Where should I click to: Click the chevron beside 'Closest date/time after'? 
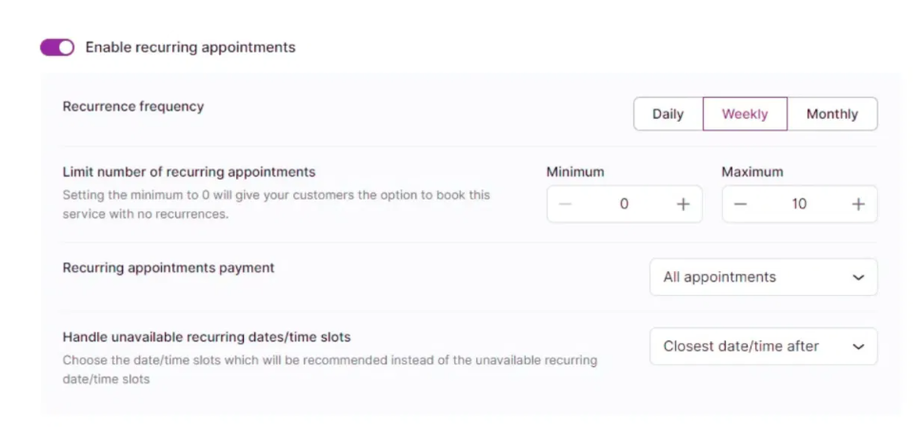(858, 346)
